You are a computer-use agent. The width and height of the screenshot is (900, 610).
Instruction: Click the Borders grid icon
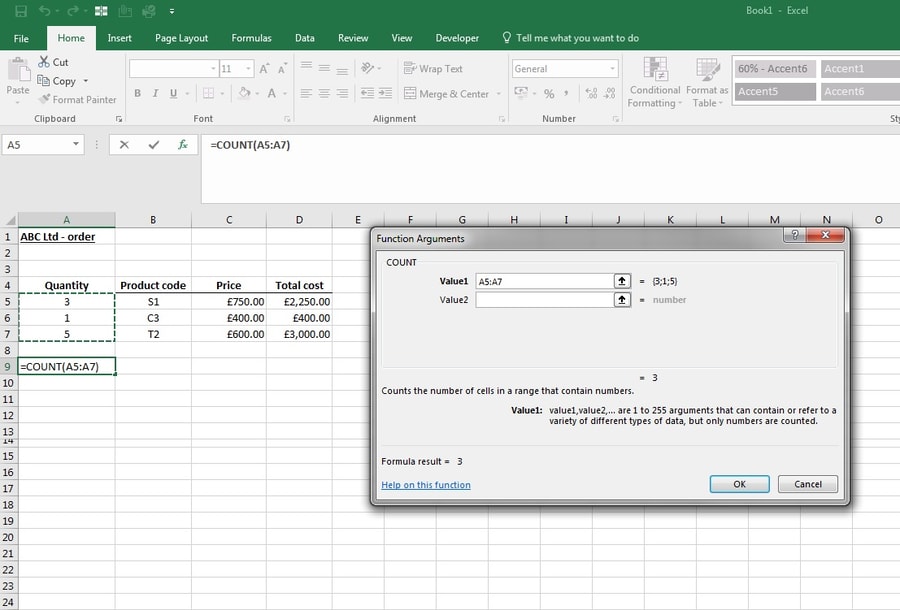click(x=208, y=93)
